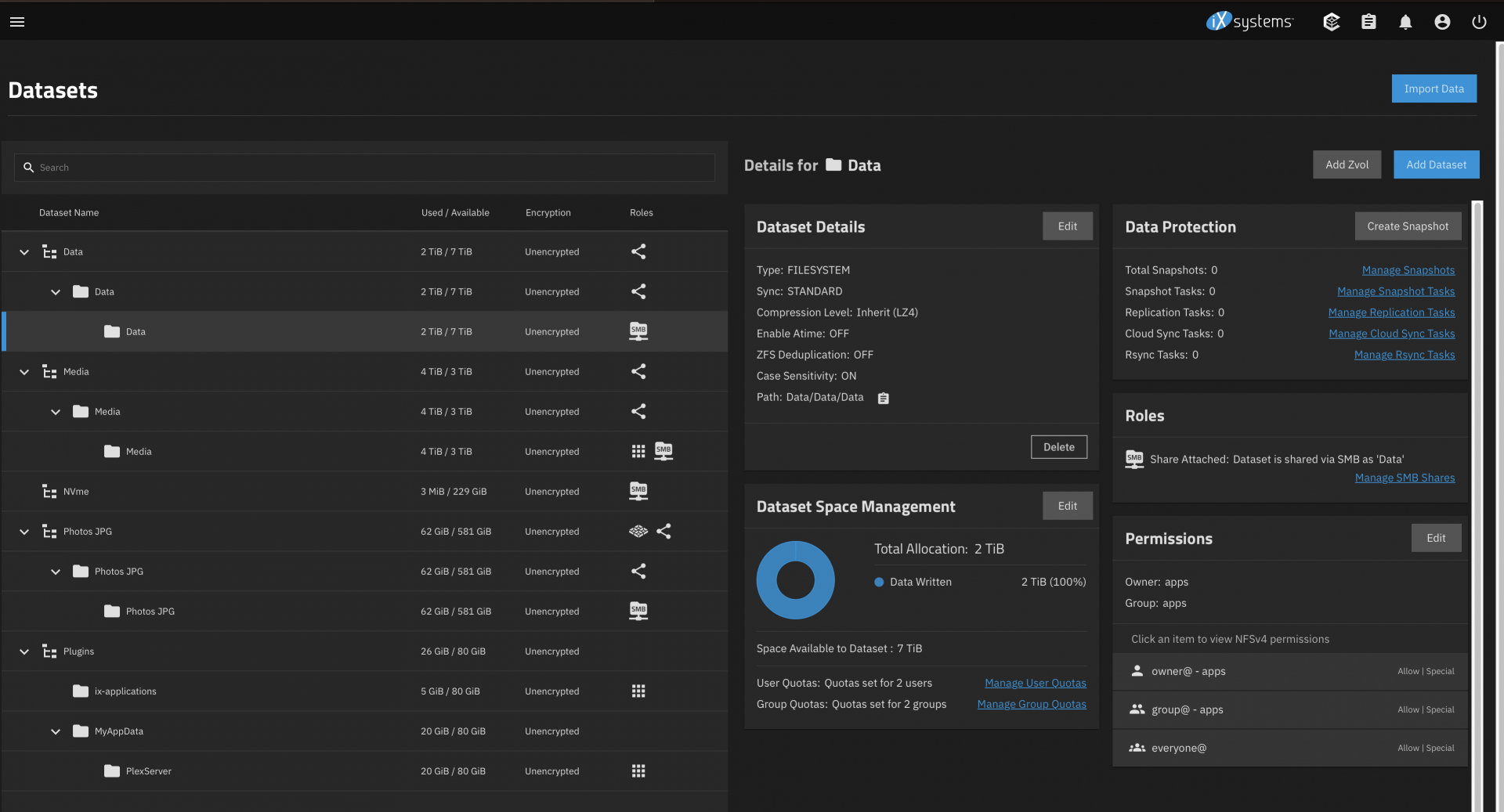
Task: Open the Jobs clipboard icon
Action: click(1368, 22)
